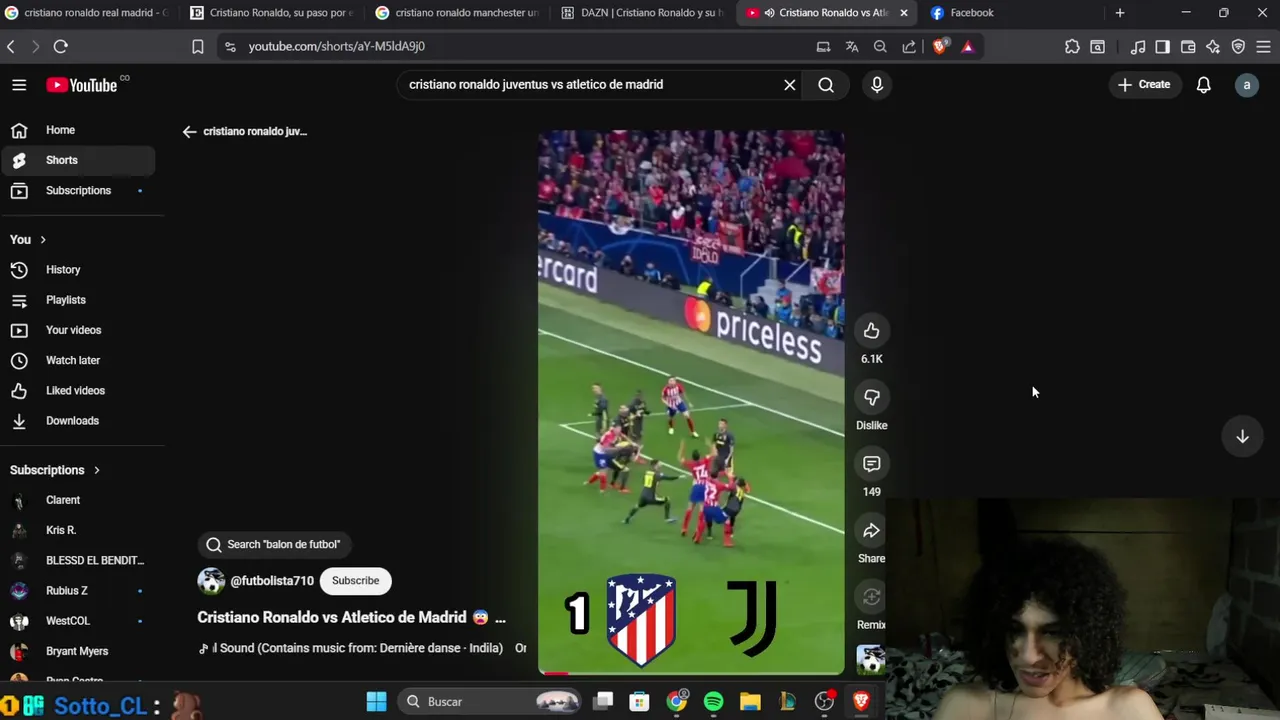
Task: Click the YouTube search magnifier button
Action: 826,85
